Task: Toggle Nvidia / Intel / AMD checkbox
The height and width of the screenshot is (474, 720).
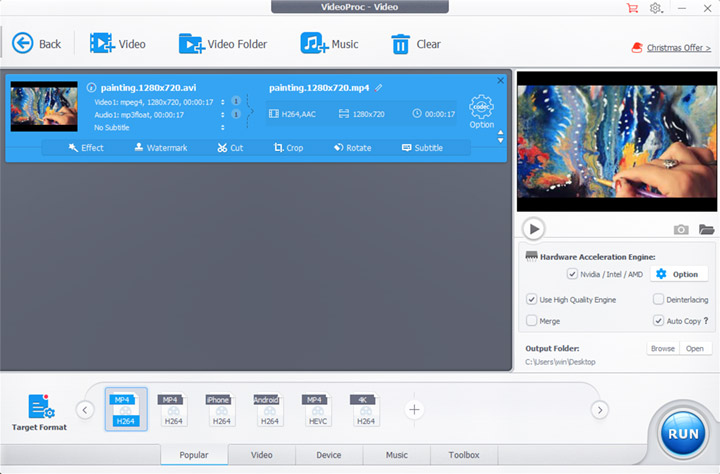Action: pos(572,274)
